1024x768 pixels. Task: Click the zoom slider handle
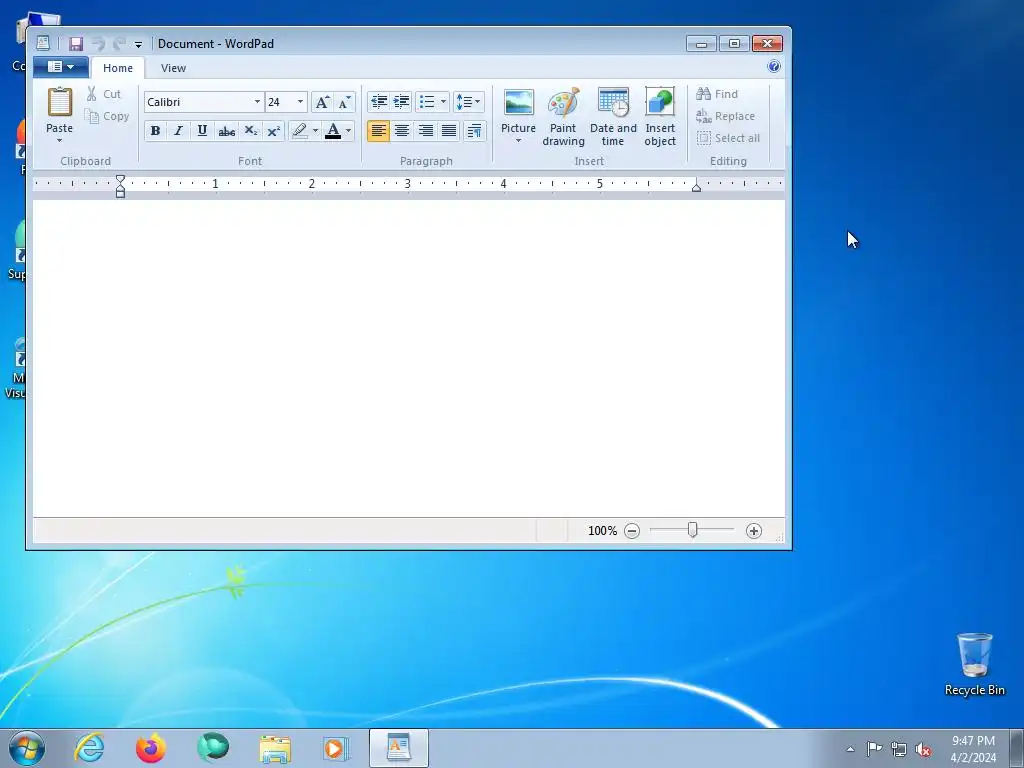click(692, 530)
